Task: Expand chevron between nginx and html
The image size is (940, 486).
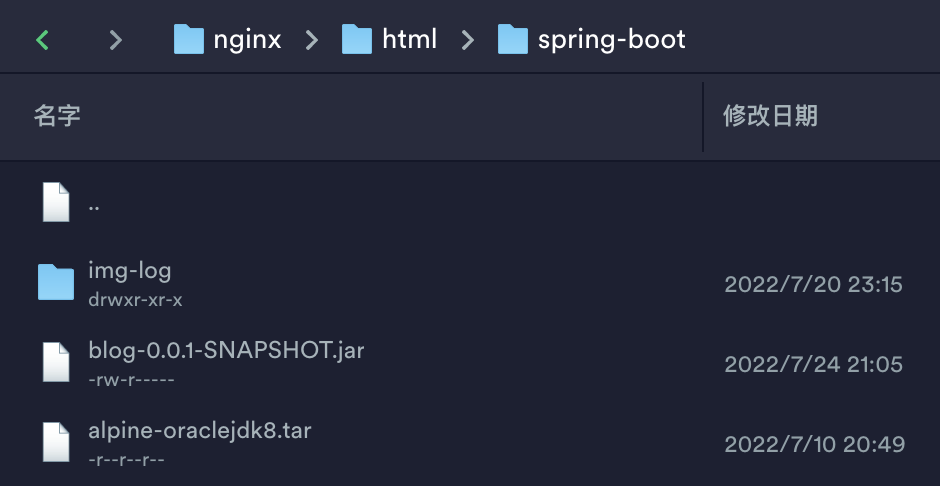Action: tap(312, 40)
